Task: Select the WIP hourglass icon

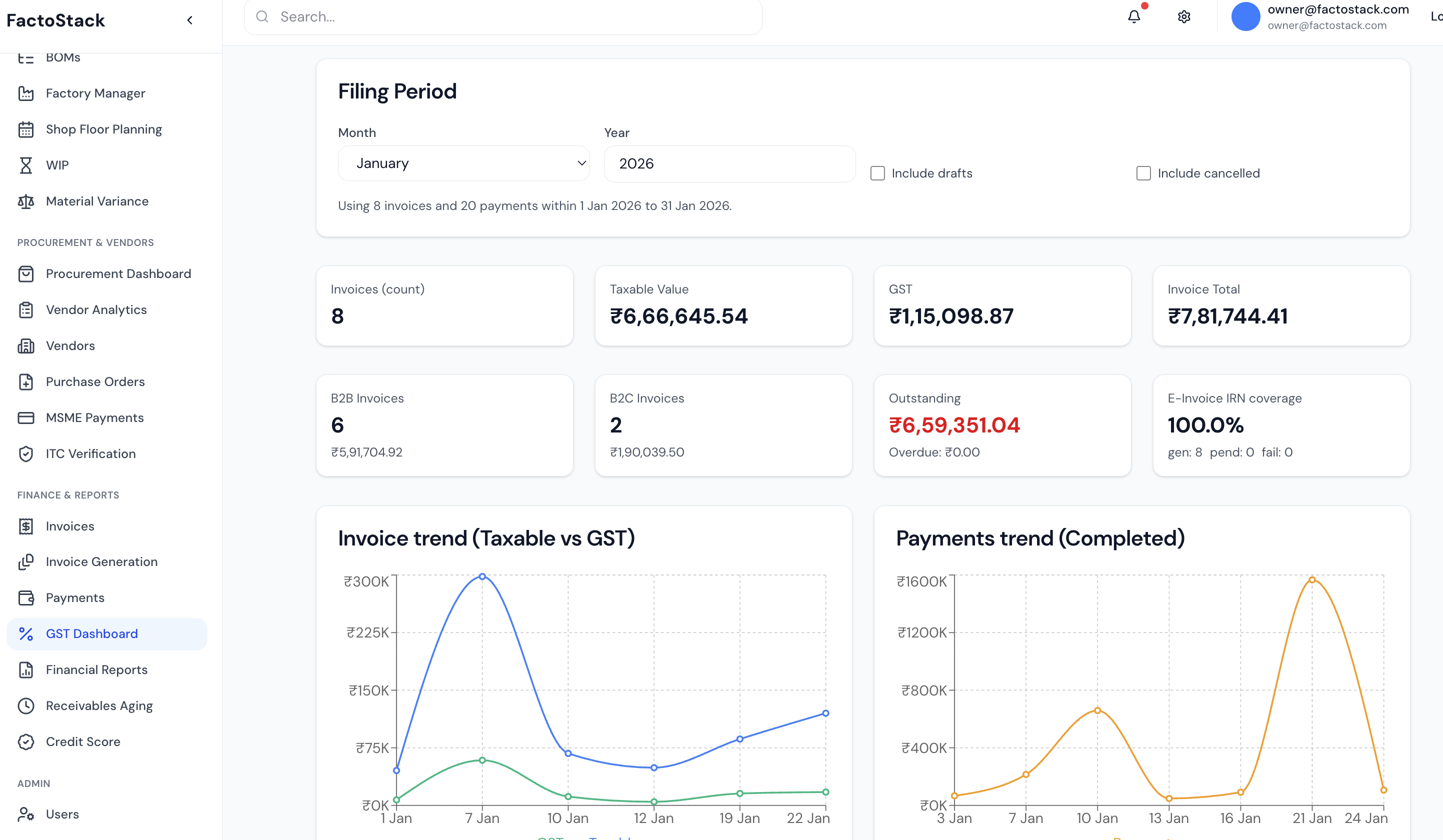Action: (26, 165)
